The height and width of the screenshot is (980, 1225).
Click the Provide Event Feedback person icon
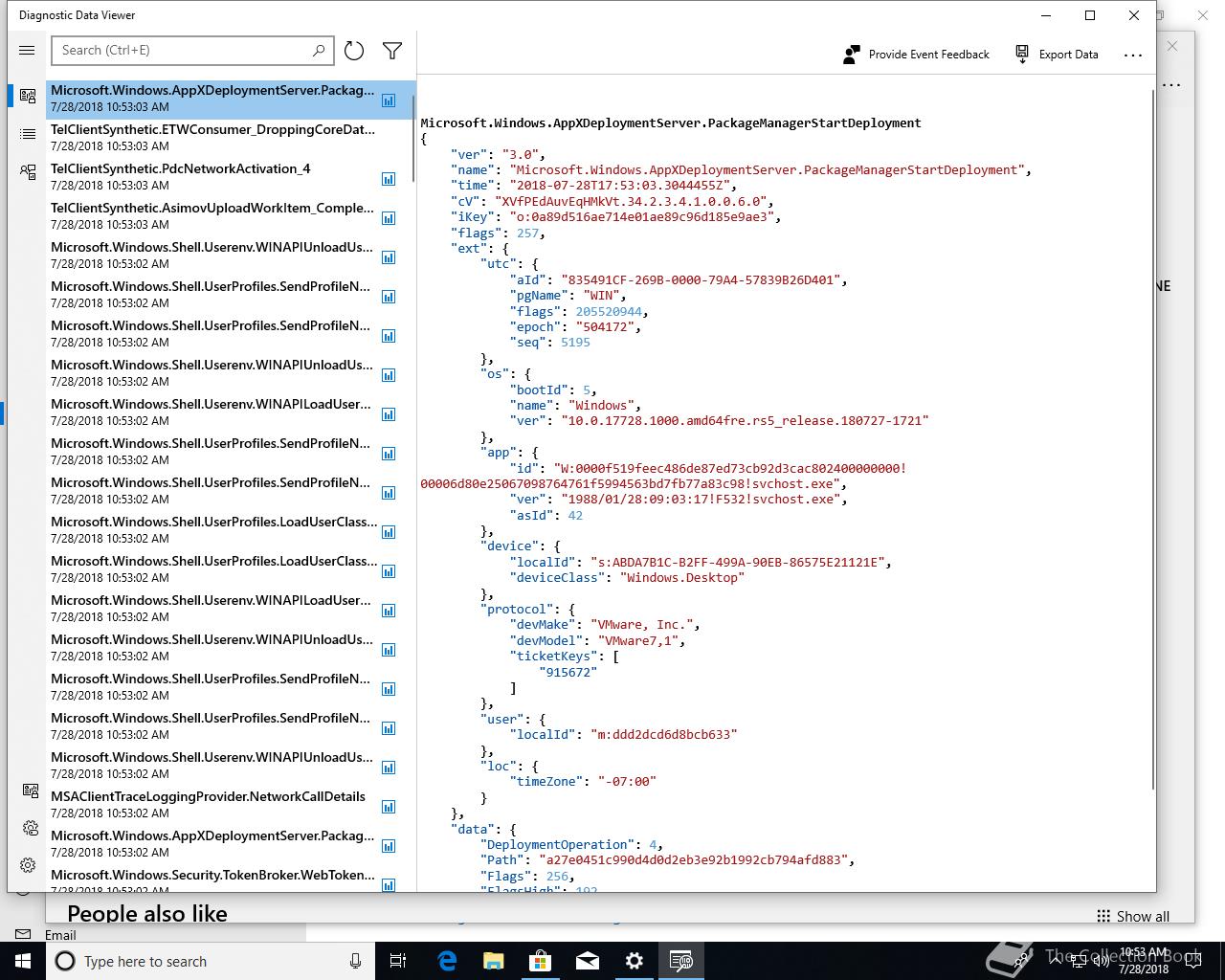coord(851,55)
